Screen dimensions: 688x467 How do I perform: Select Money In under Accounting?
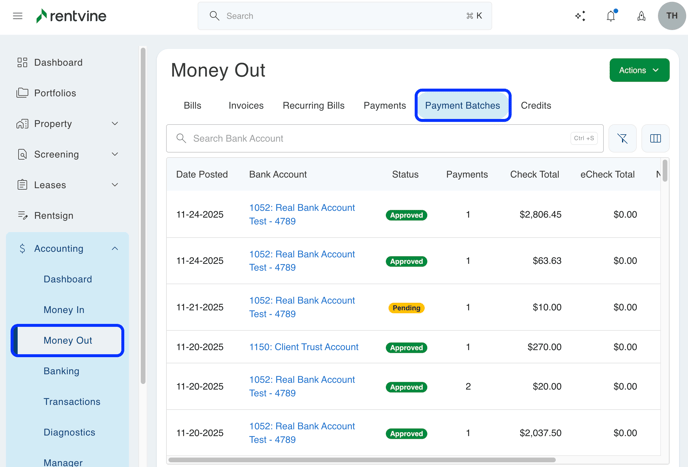[x=64, y=310]
